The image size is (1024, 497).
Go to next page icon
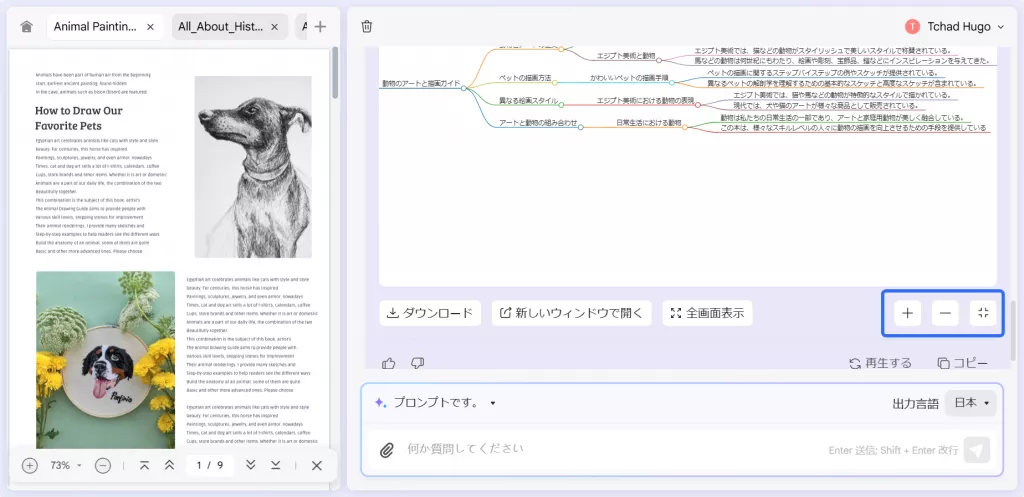coord(250,466)
